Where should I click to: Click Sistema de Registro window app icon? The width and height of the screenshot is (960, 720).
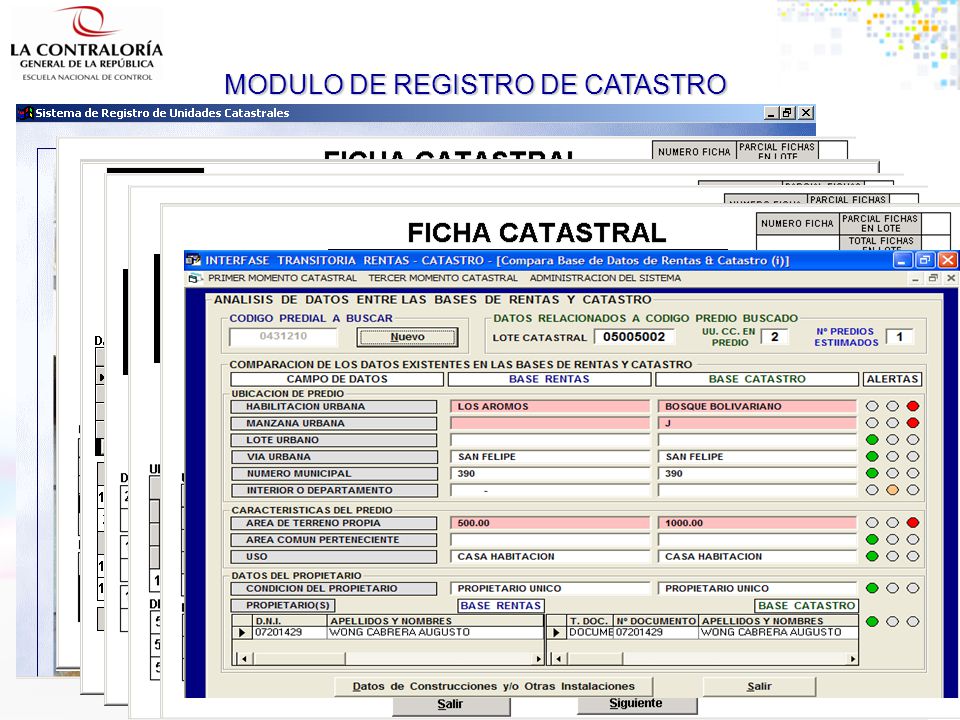(x=25, y=113)
